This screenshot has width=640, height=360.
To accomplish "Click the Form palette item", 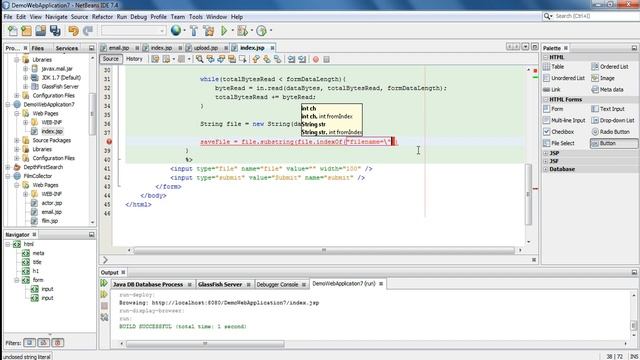I will 553,109.
